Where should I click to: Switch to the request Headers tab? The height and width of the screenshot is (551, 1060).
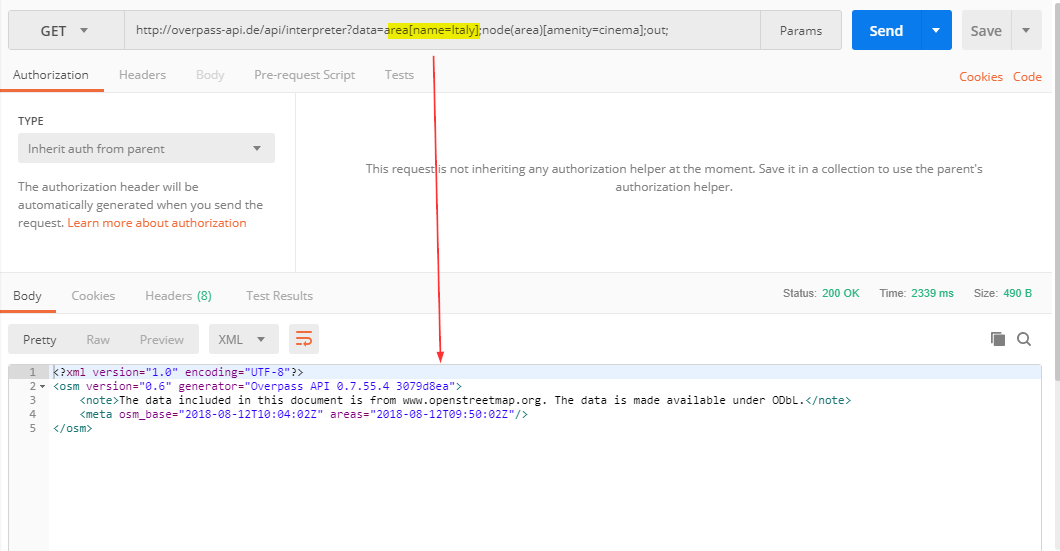(142, 75)
